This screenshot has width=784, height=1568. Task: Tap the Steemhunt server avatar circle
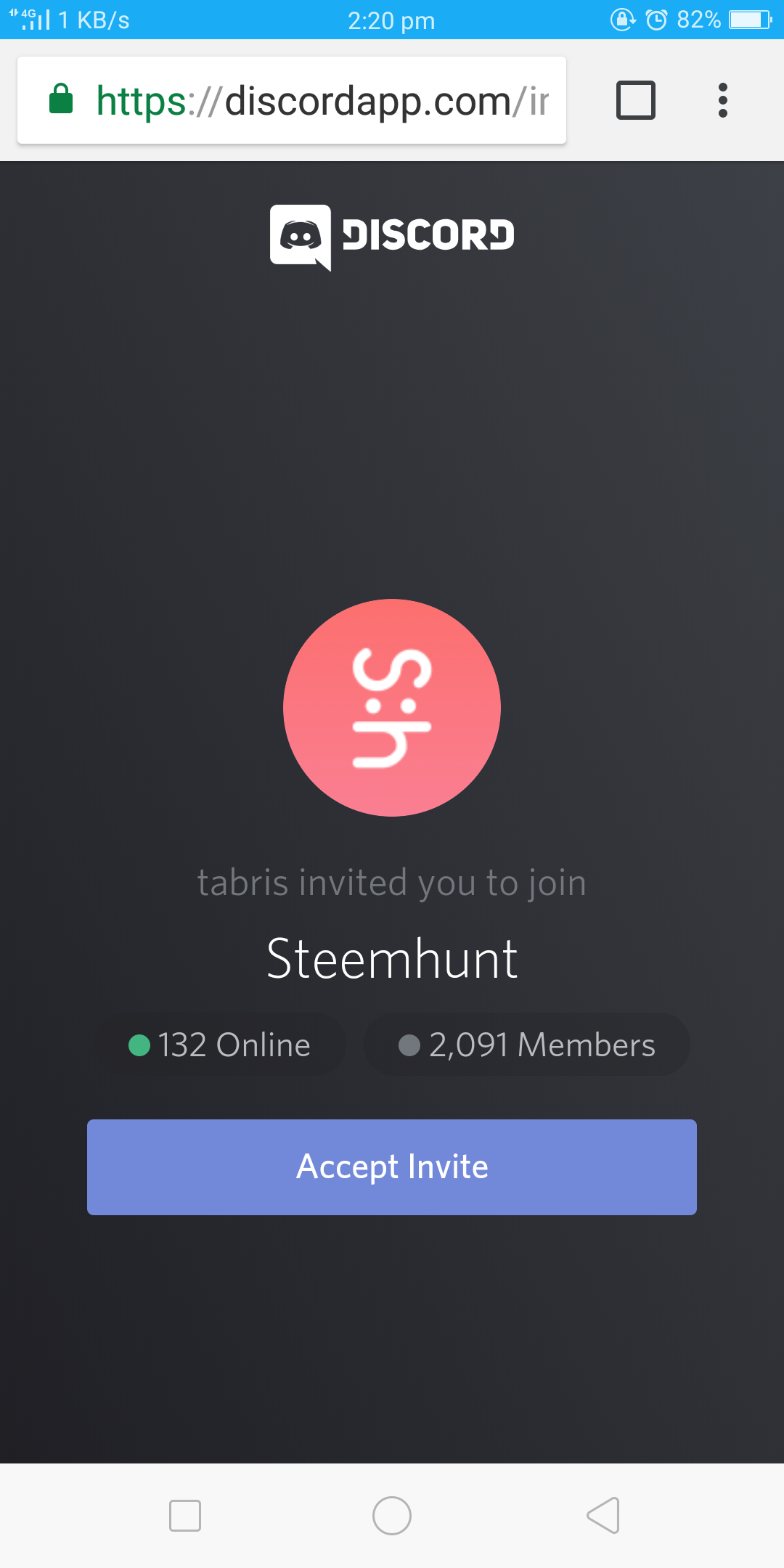point(392,708)
